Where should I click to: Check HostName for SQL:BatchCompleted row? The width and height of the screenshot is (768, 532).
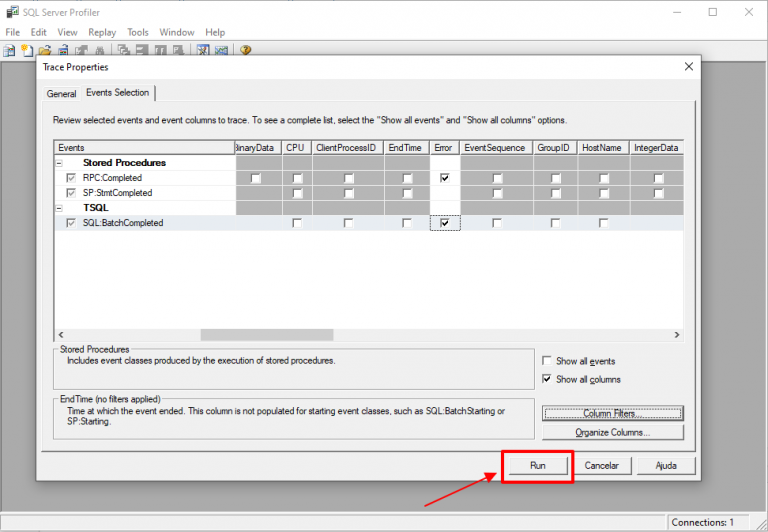[x=604, y=223]
